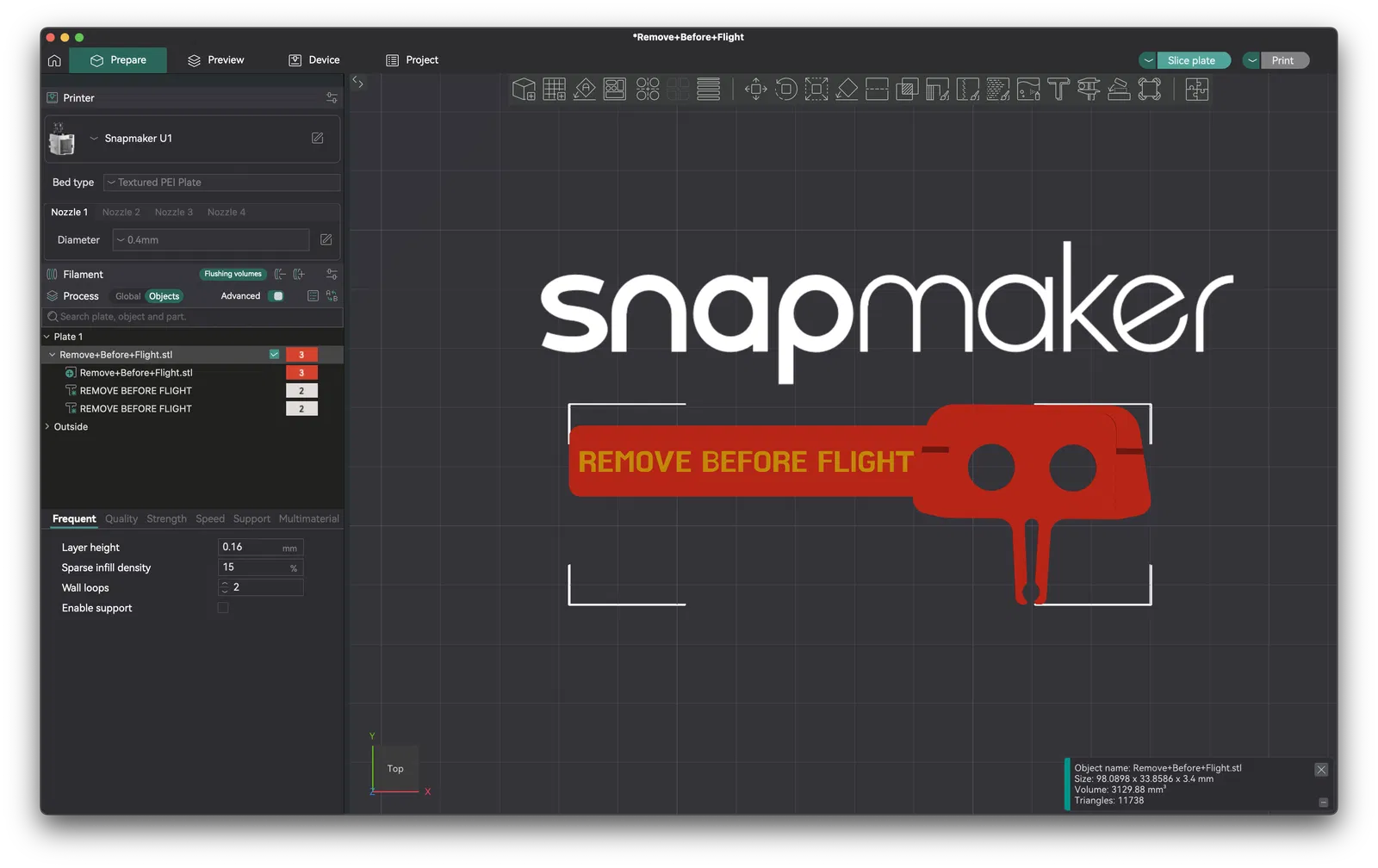Switch Process scope to Global
The image size is (1378, 868).
(x=127, y=296)
